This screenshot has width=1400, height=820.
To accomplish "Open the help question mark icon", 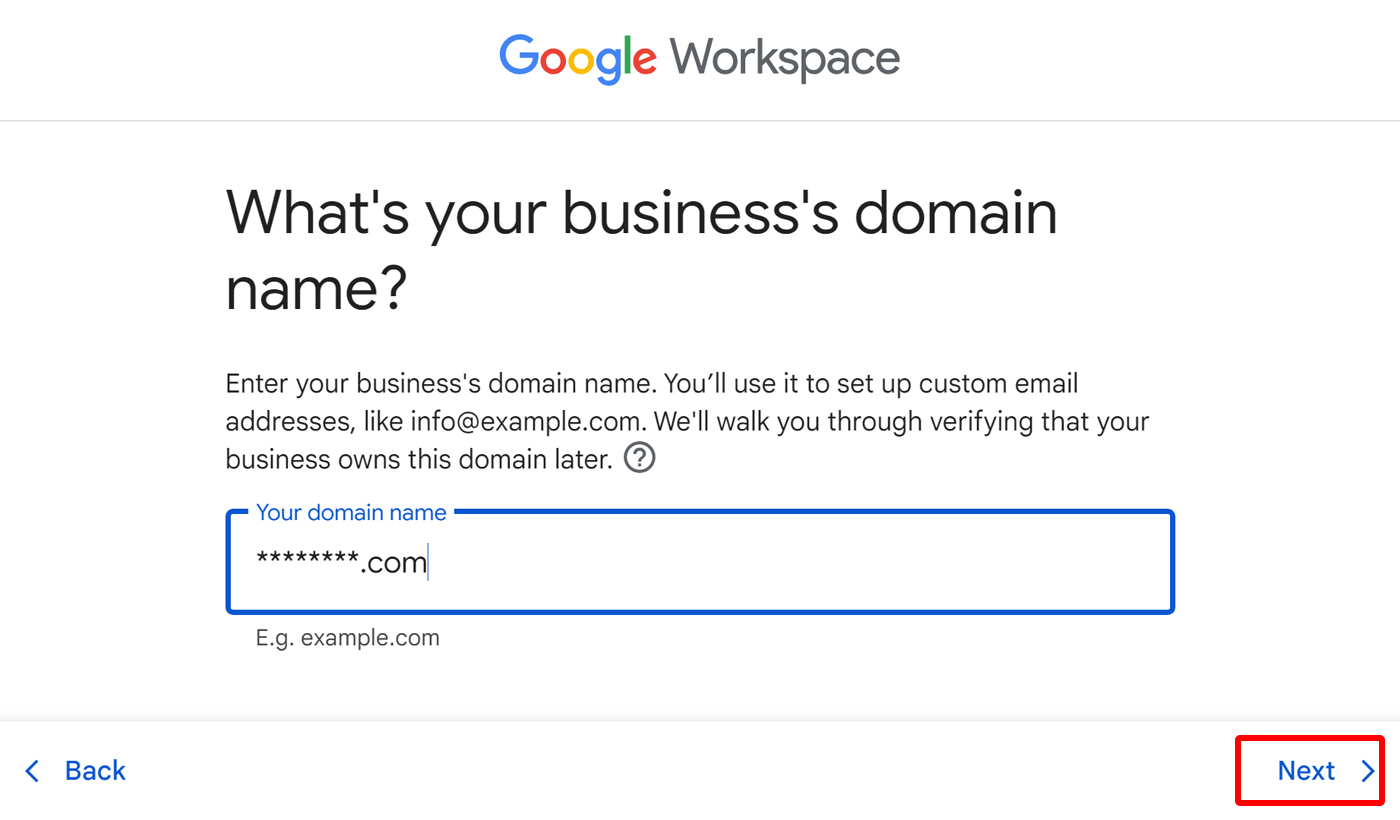I will tap(639, 459).
